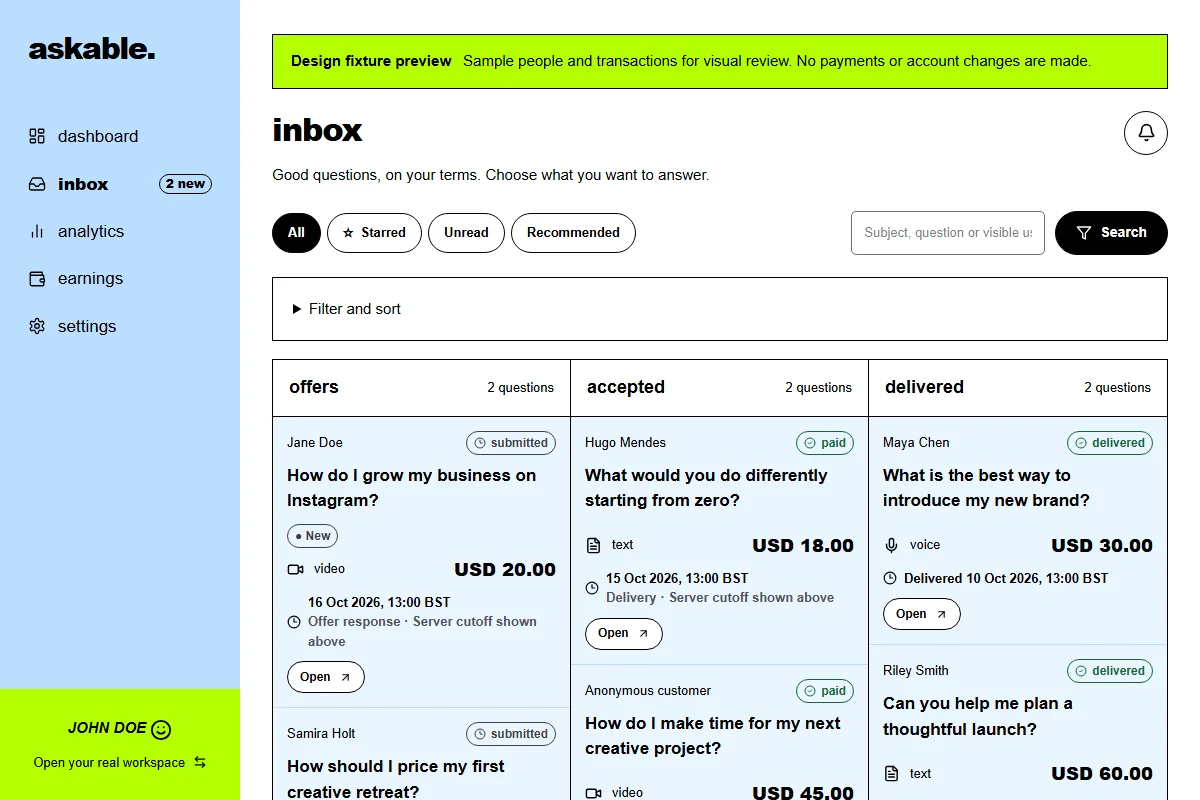
Task: Click the submitted status badge on Jane Doe
Action: [511, 443]
